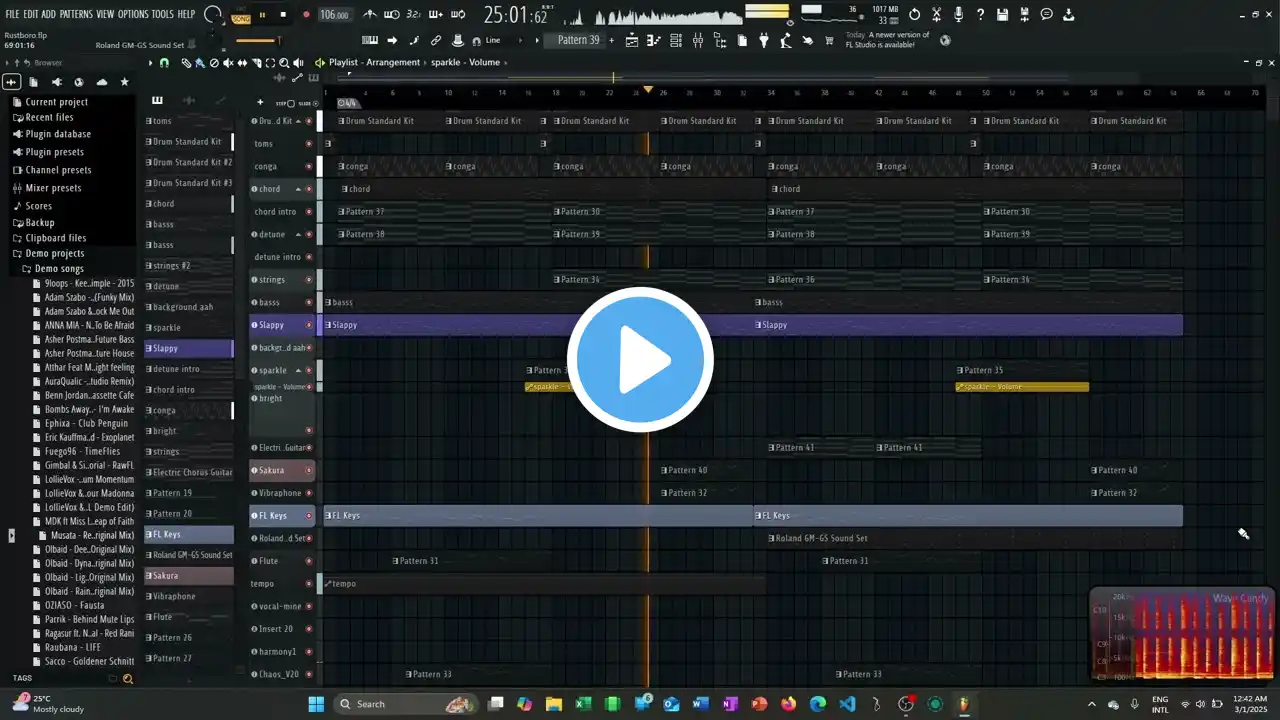
Task: Select the playlist zoom magnifier tool
Action: 284,63
